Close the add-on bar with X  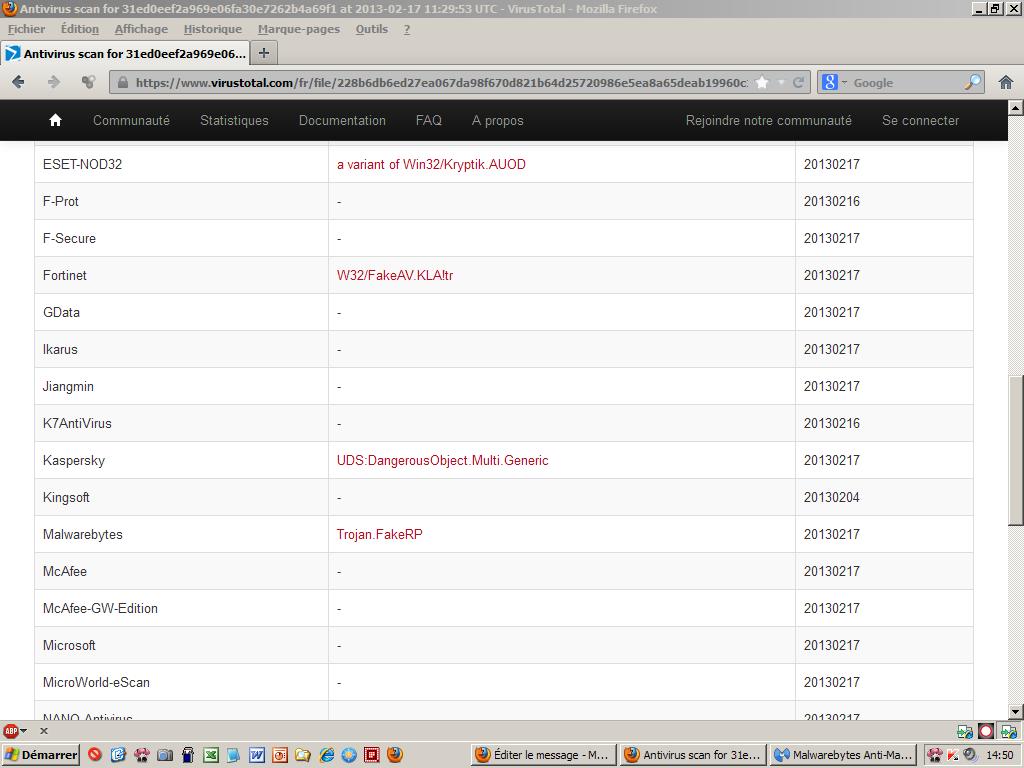[x=44, y=731]
